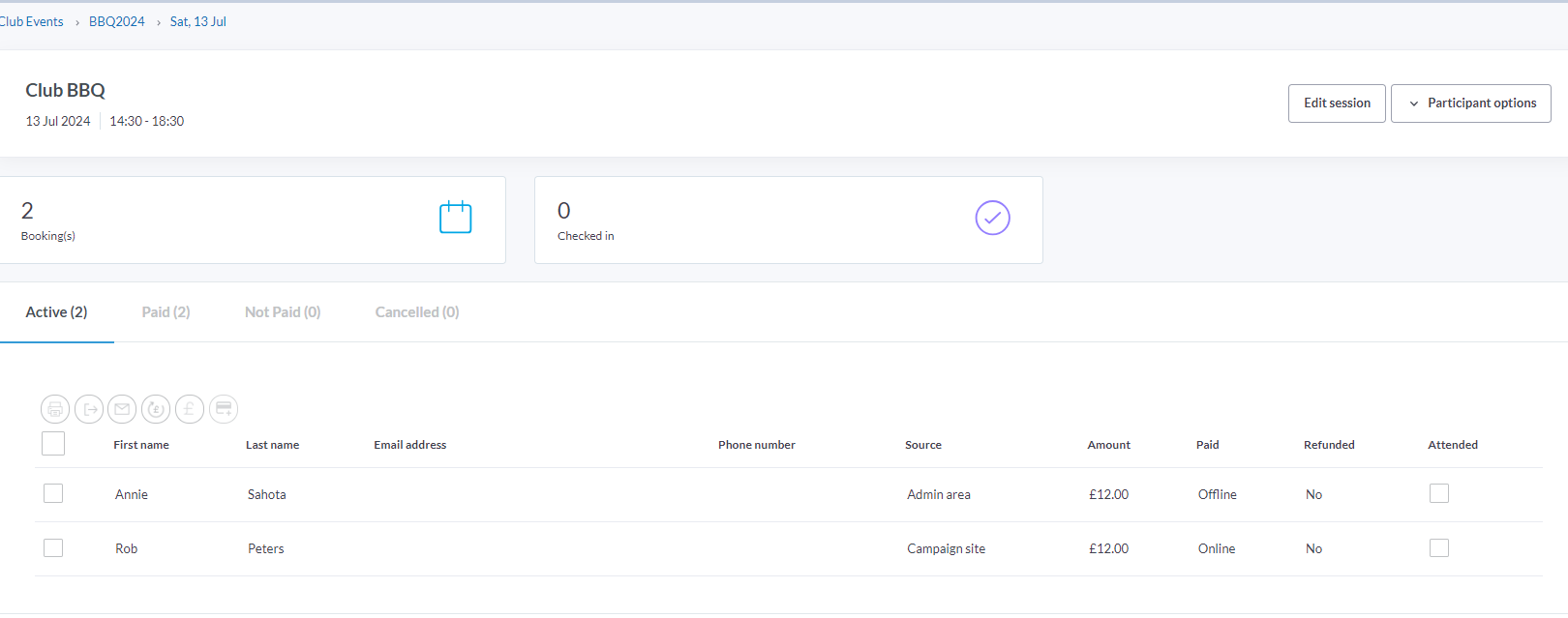Open the Not Paid (0) tab
1568x618 pixels.
click(283, 312)
